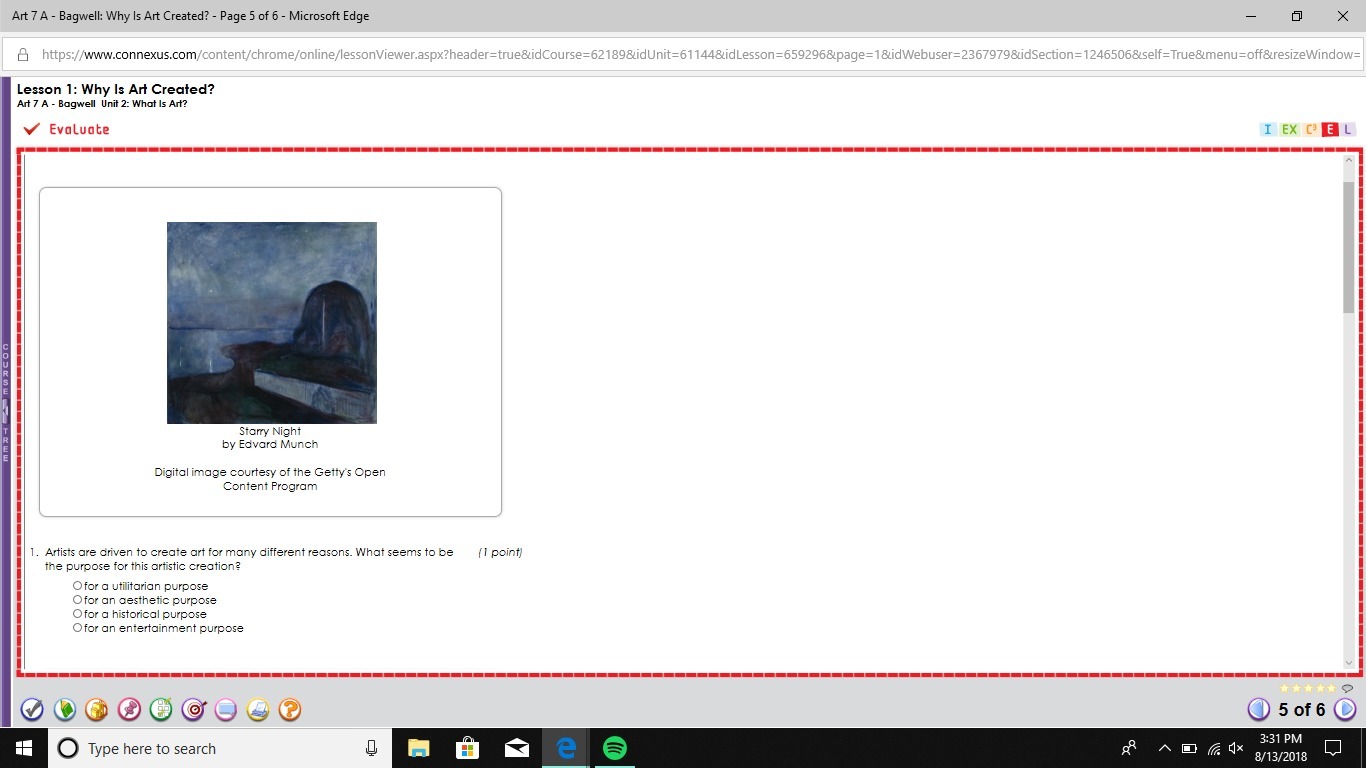Click the red Evaluate checkmark icon
The image size is (1366, 768).
32,129
